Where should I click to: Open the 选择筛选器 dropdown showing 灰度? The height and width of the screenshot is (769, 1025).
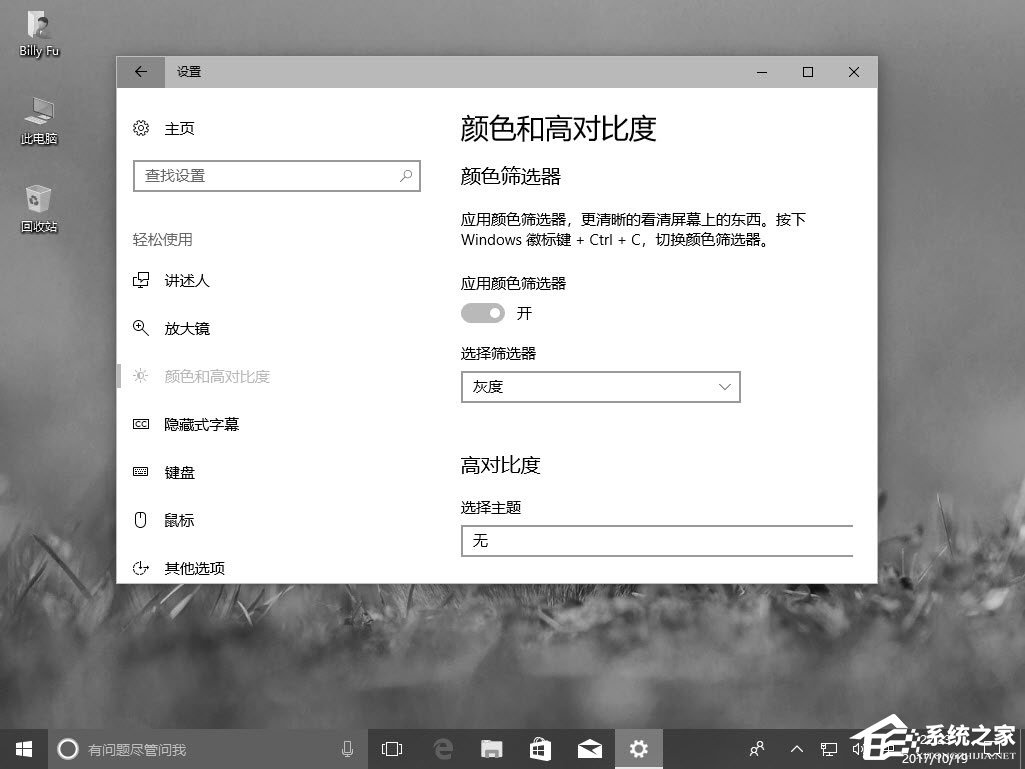[600, 387]
